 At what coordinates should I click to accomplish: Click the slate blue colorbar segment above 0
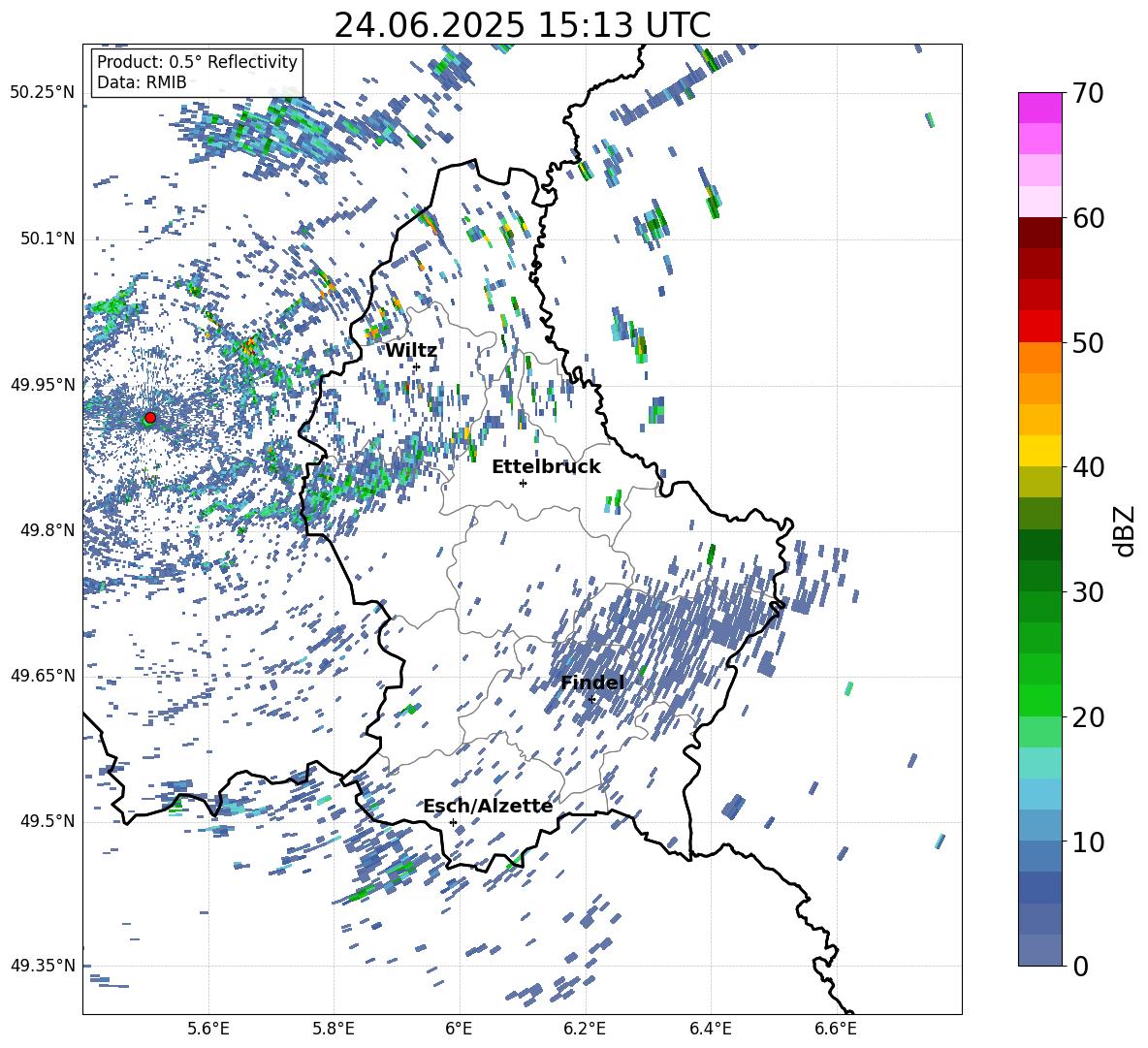[1039, 950]
